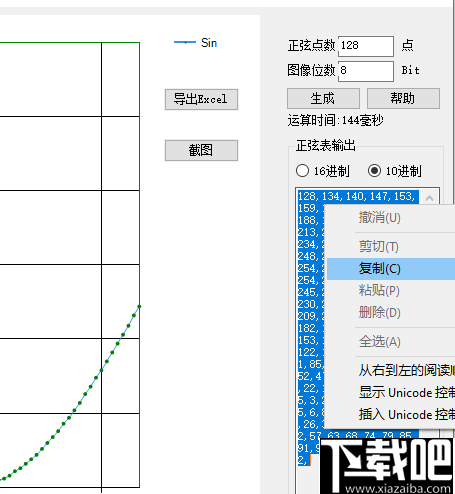Click the 导出Excel button
This screenshot has width=455, height=494.
tap(201, 99)
